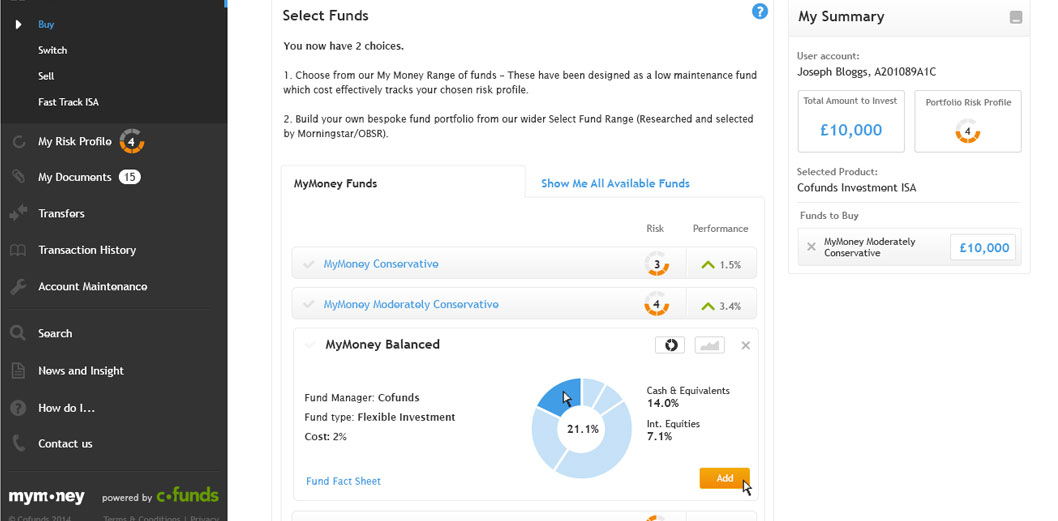
Task: Show performance graph view for MyMoney Balanced
Action: click(x=710, y=346)
